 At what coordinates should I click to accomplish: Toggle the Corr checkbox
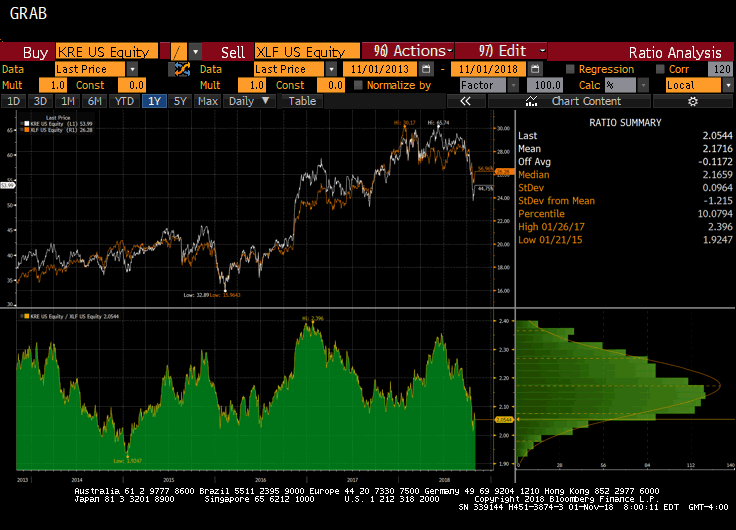[660, 69]
